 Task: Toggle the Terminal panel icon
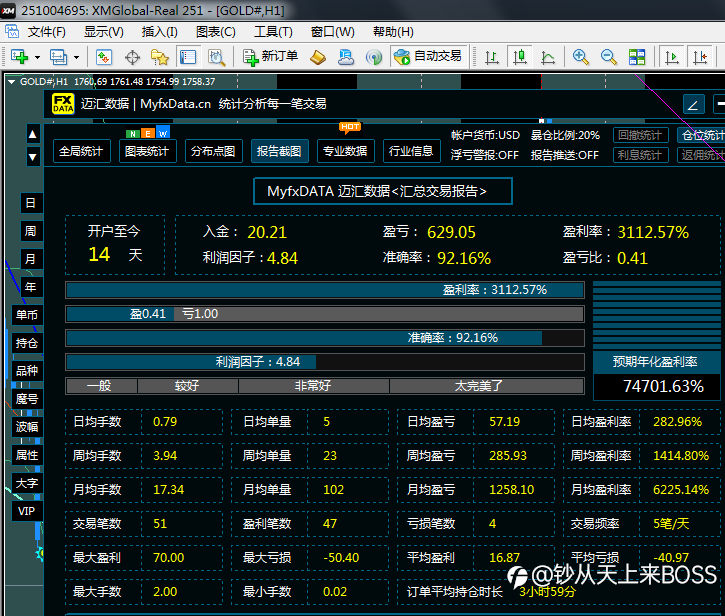click(188, 57)
